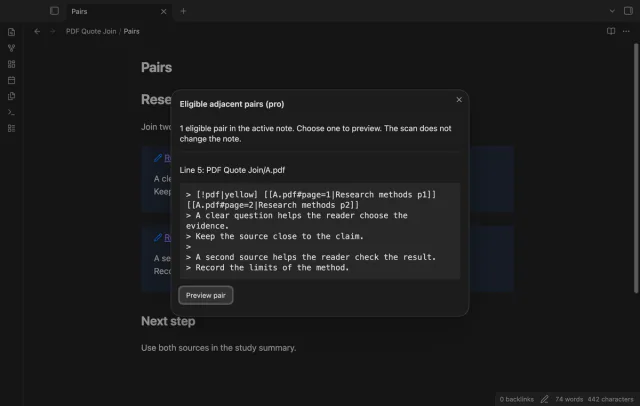This screenshot has height=406, width=640.
Task: Open the canvas icon in ribbon
Action: [11, 64]
